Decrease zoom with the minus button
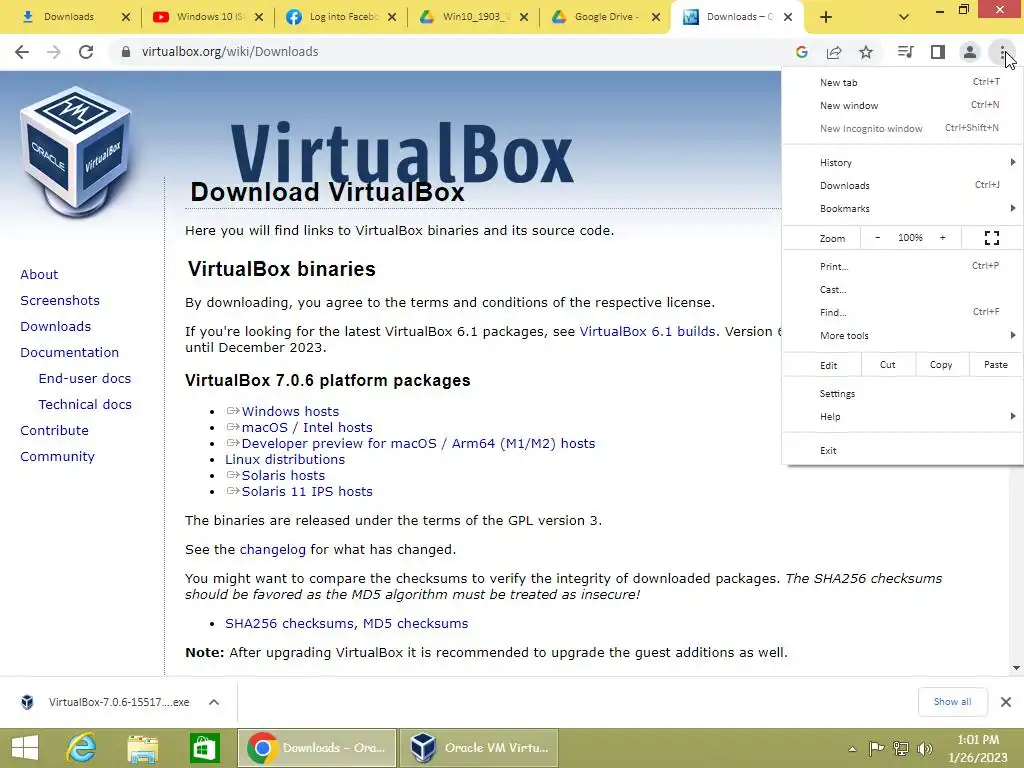 pyautogui.click(x=878, y=238)
